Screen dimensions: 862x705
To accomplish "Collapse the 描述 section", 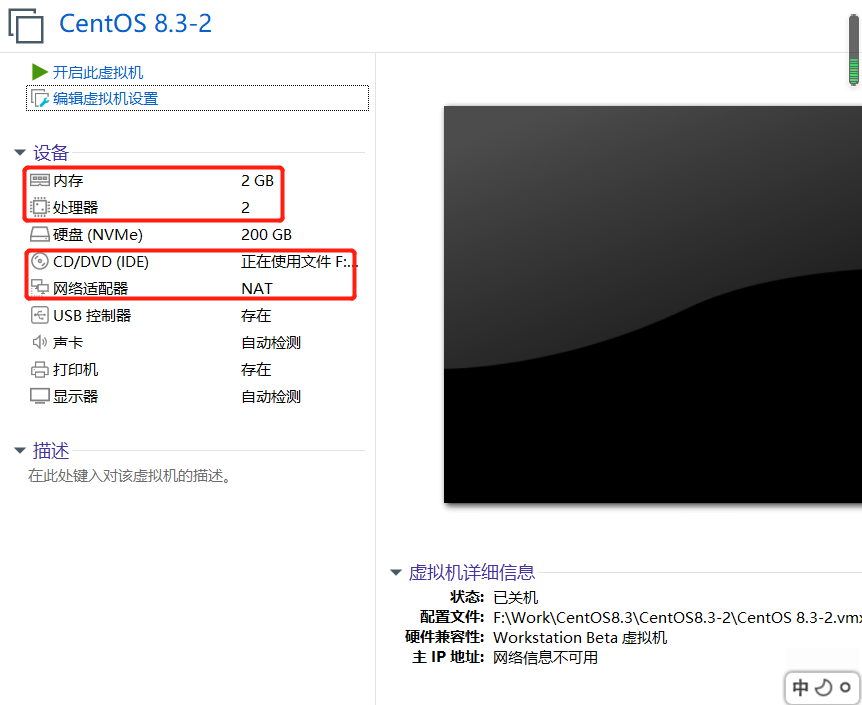I will [x=20, y=450].
